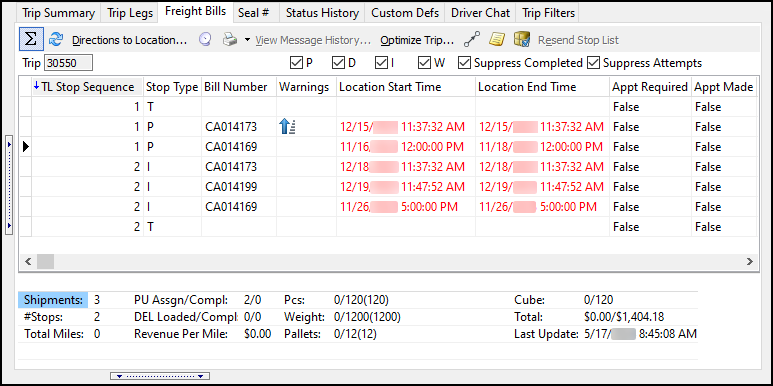Click the Last Update timestamp value
This screenshot has height=386, width=773.
point(640,334)
